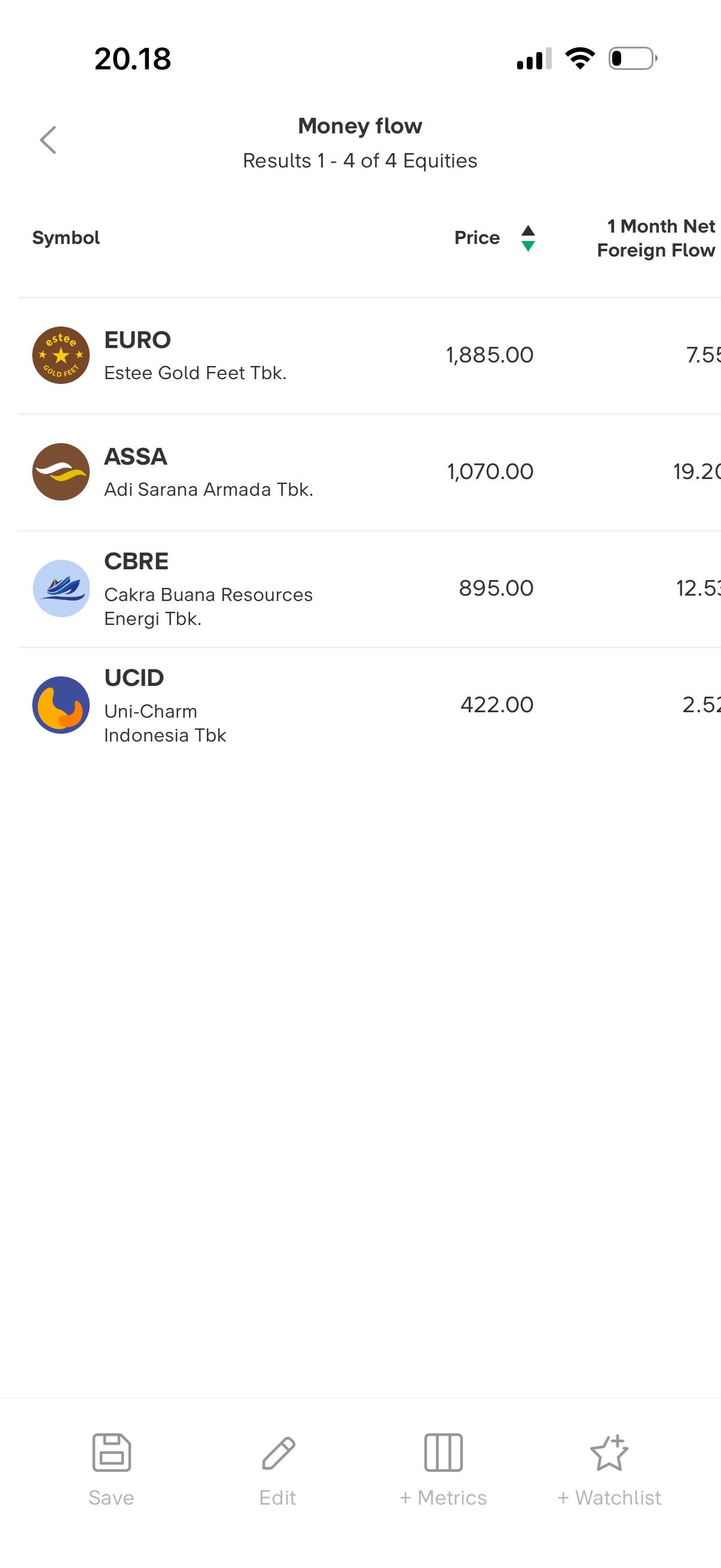The image size is (721, 1568).
Task: Open Adi Sarana Armada Tbk. listing
Action: pos(208,489)
